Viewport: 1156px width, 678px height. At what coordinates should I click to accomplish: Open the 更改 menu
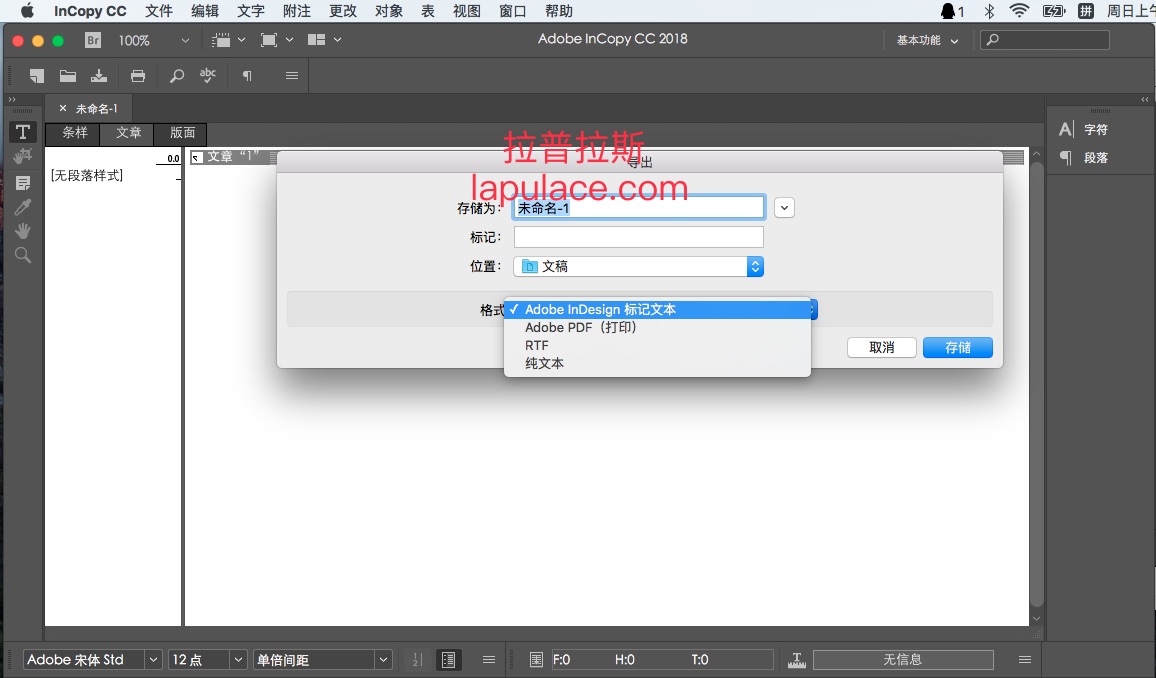point(343,11)
